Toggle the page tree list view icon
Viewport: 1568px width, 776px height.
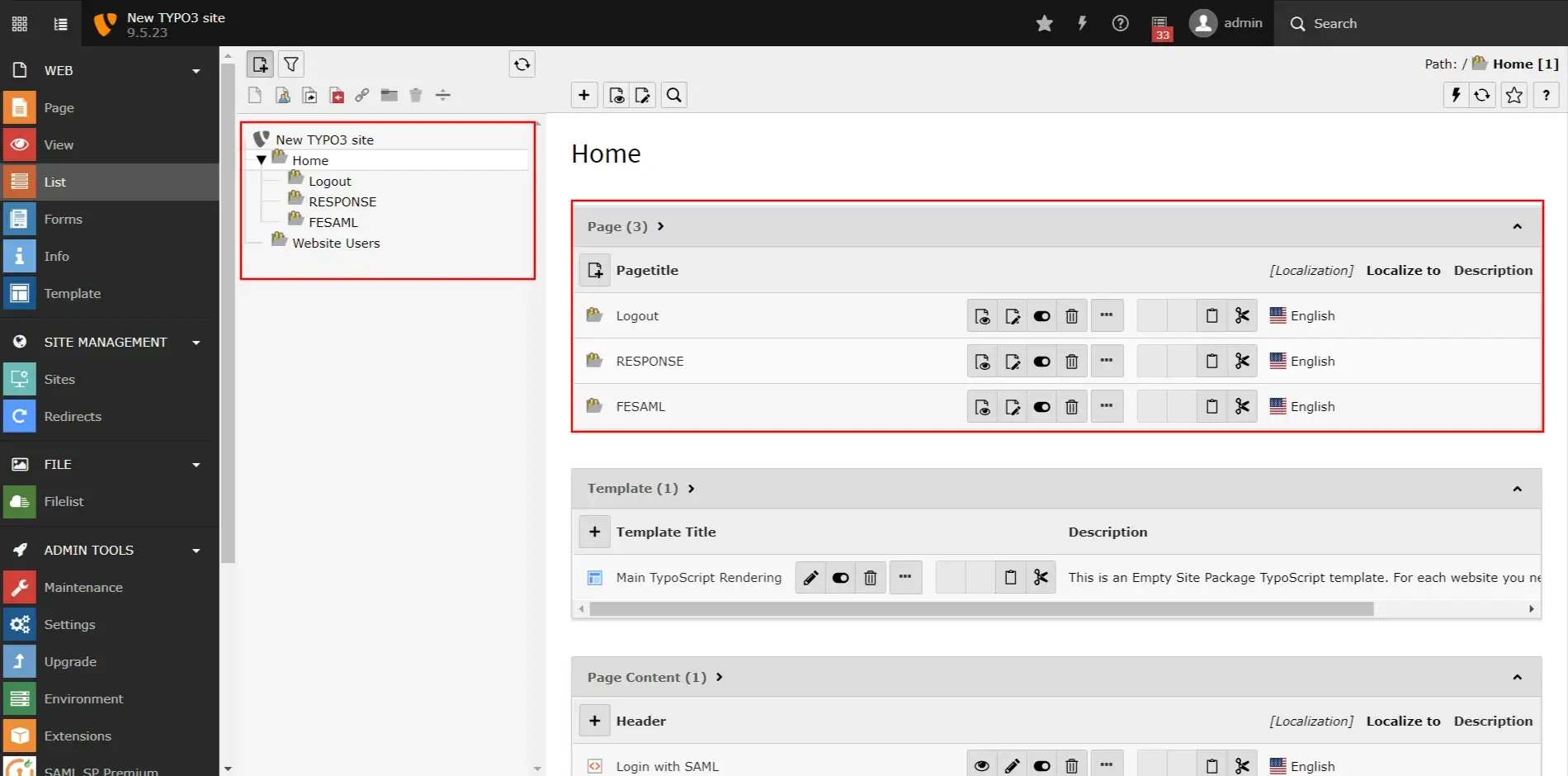pos(60,23)
